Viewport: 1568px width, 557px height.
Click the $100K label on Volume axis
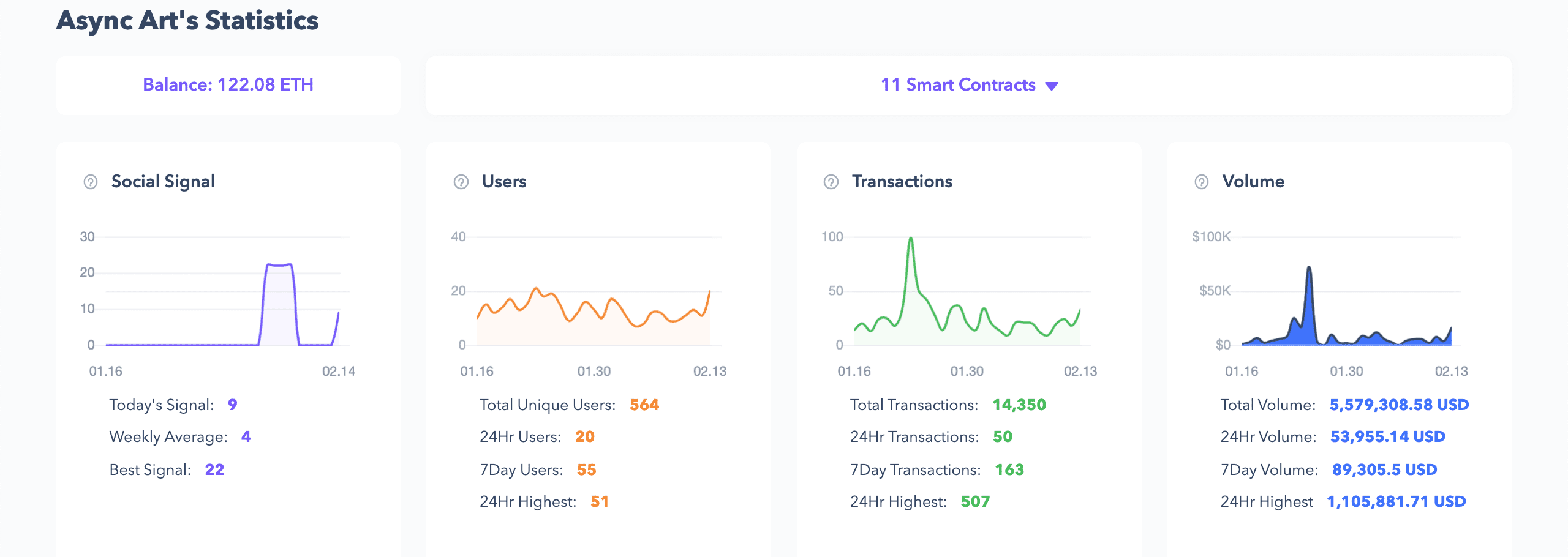(1211, 236)
